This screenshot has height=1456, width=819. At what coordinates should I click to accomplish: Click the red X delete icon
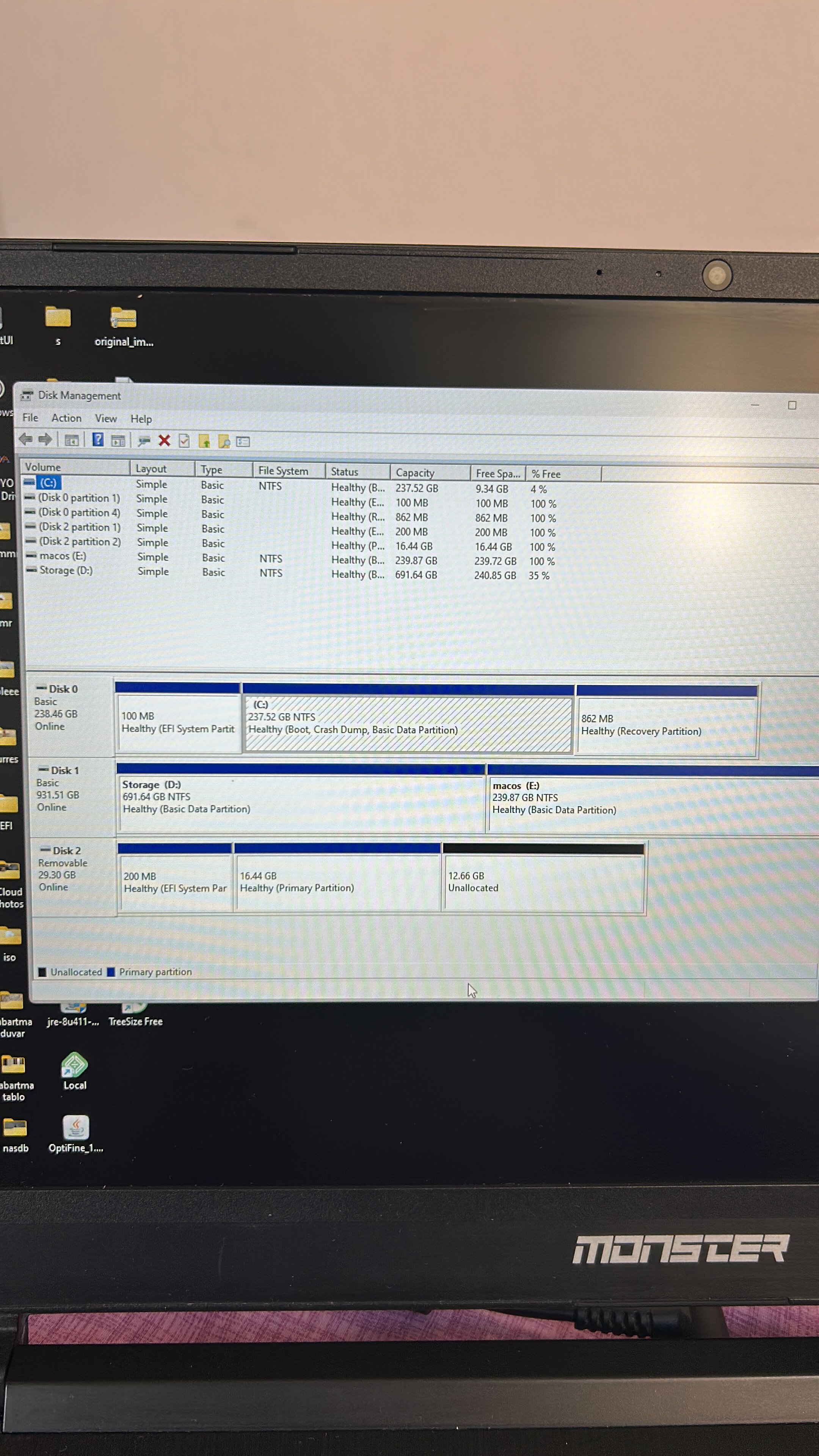click(165, 441)
